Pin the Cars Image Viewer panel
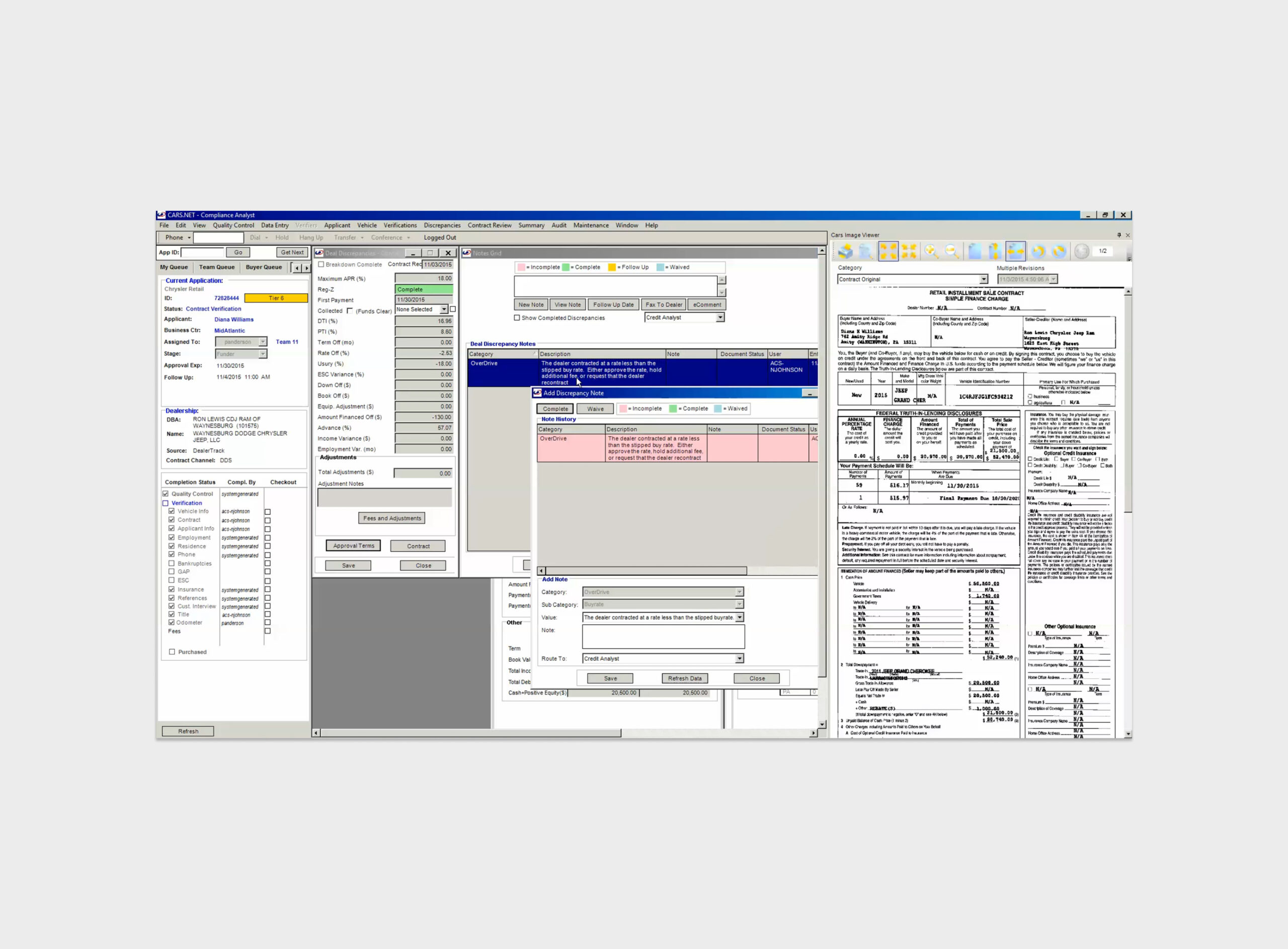 (x=1118, y=235)
